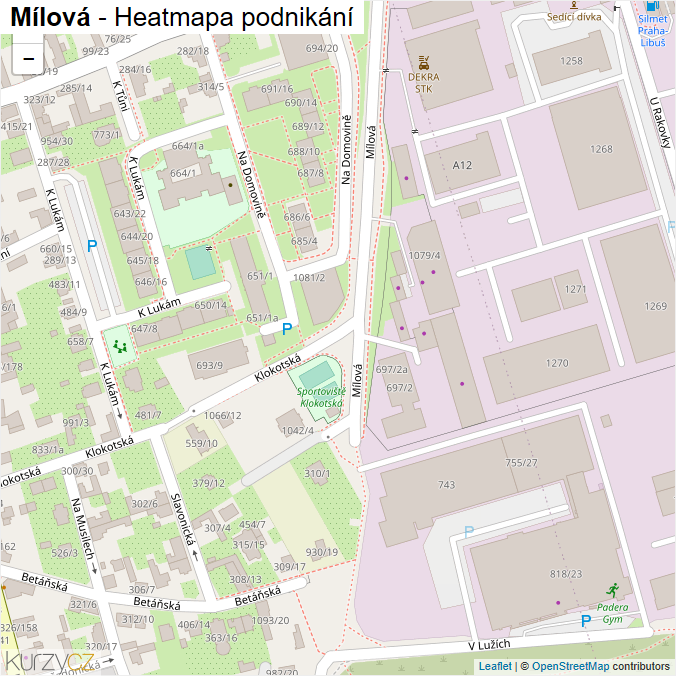676x676 pixels.
Task: Click the purple dot near building A12
Action: pos(406,178)
